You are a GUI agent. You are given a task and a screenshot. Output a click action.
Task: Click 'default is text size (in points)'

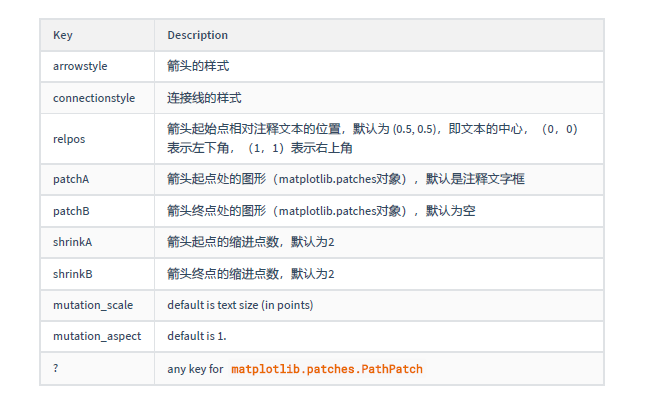[240, 305]
